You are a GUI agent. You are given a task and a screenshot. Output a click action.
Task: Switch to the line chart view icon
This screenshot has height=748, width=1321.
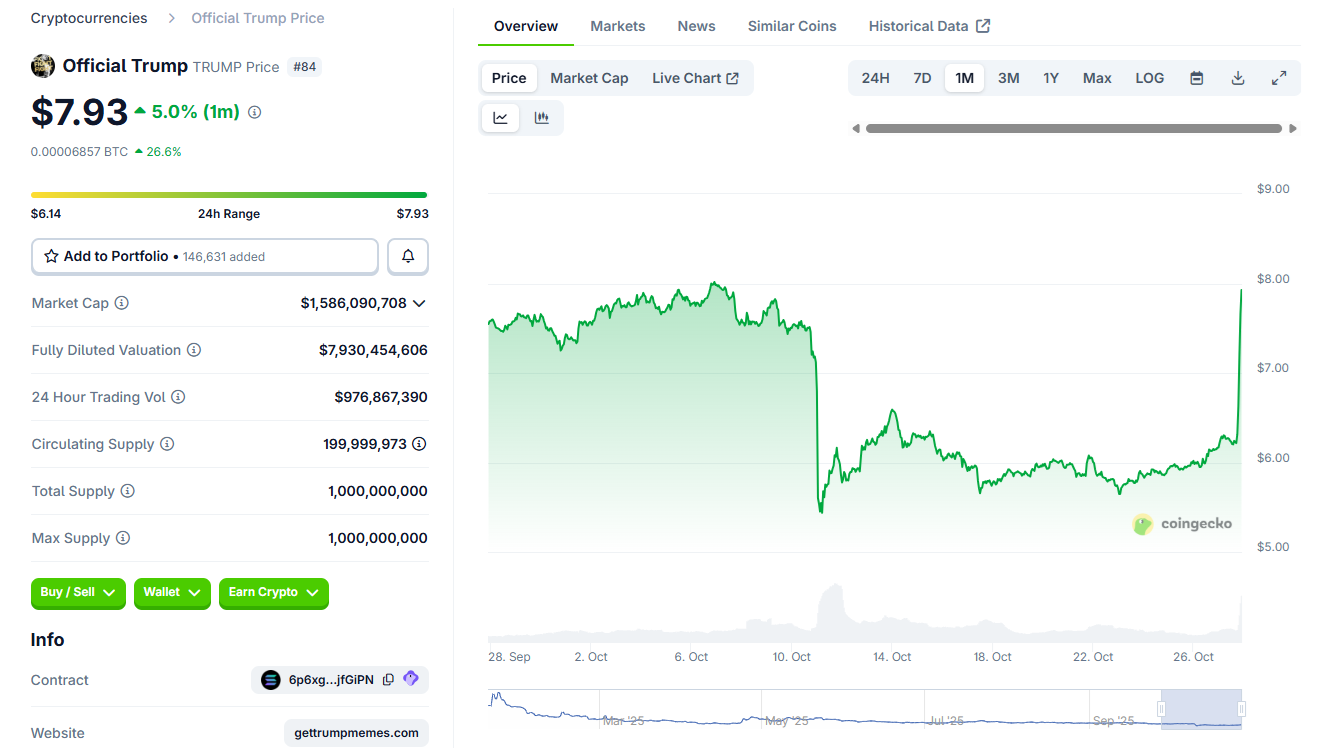[x=500, y=118]
